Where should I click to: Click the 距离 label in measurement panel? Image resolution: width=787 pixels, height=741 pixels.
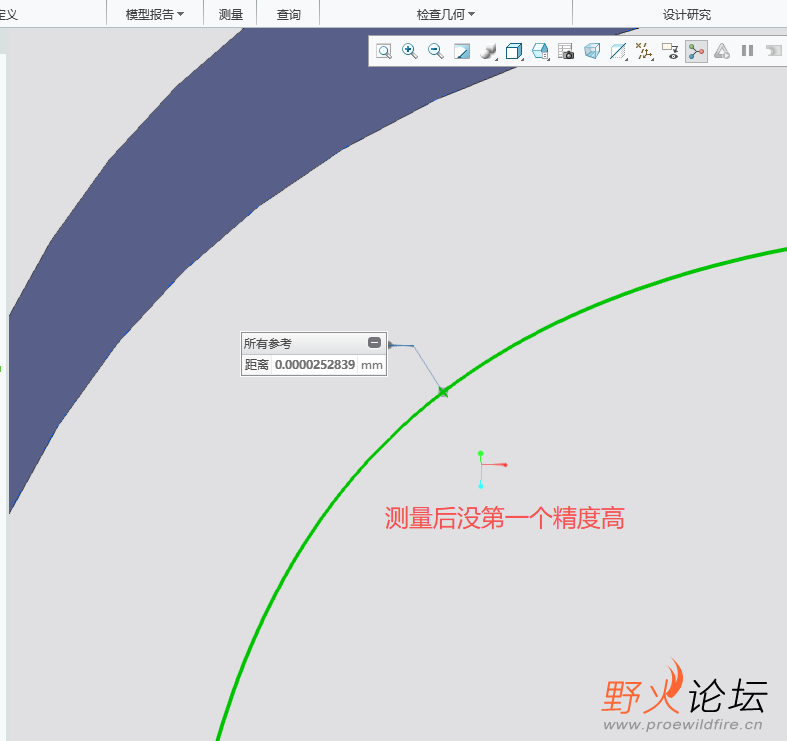(x=256, y=364)
